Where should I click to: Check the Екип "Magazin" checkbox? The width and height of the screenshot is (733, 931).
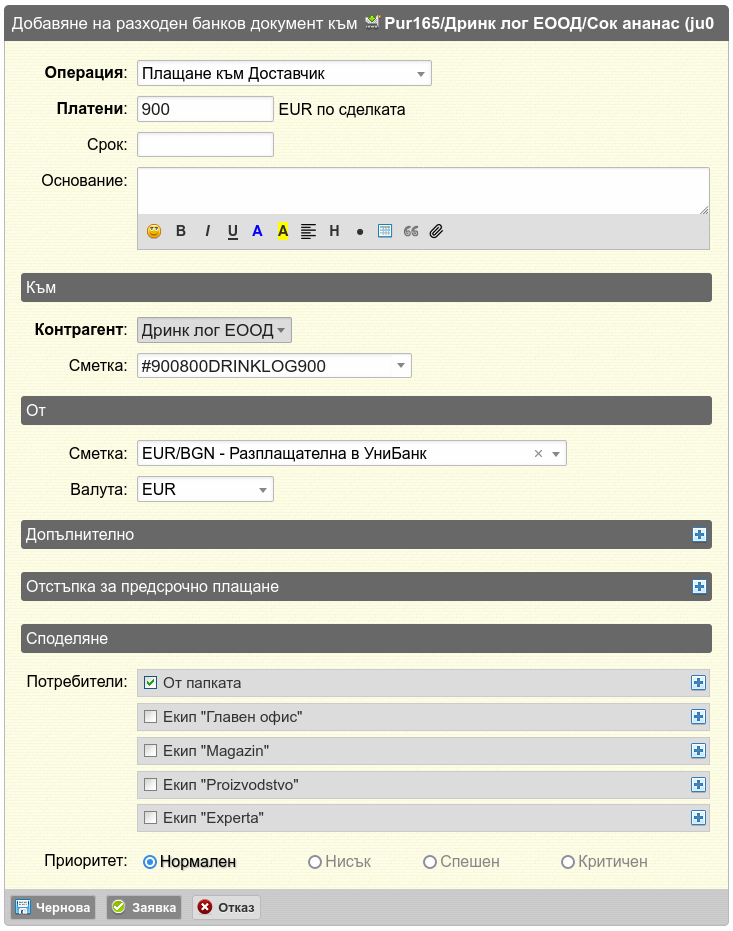[x=151, y=750]
